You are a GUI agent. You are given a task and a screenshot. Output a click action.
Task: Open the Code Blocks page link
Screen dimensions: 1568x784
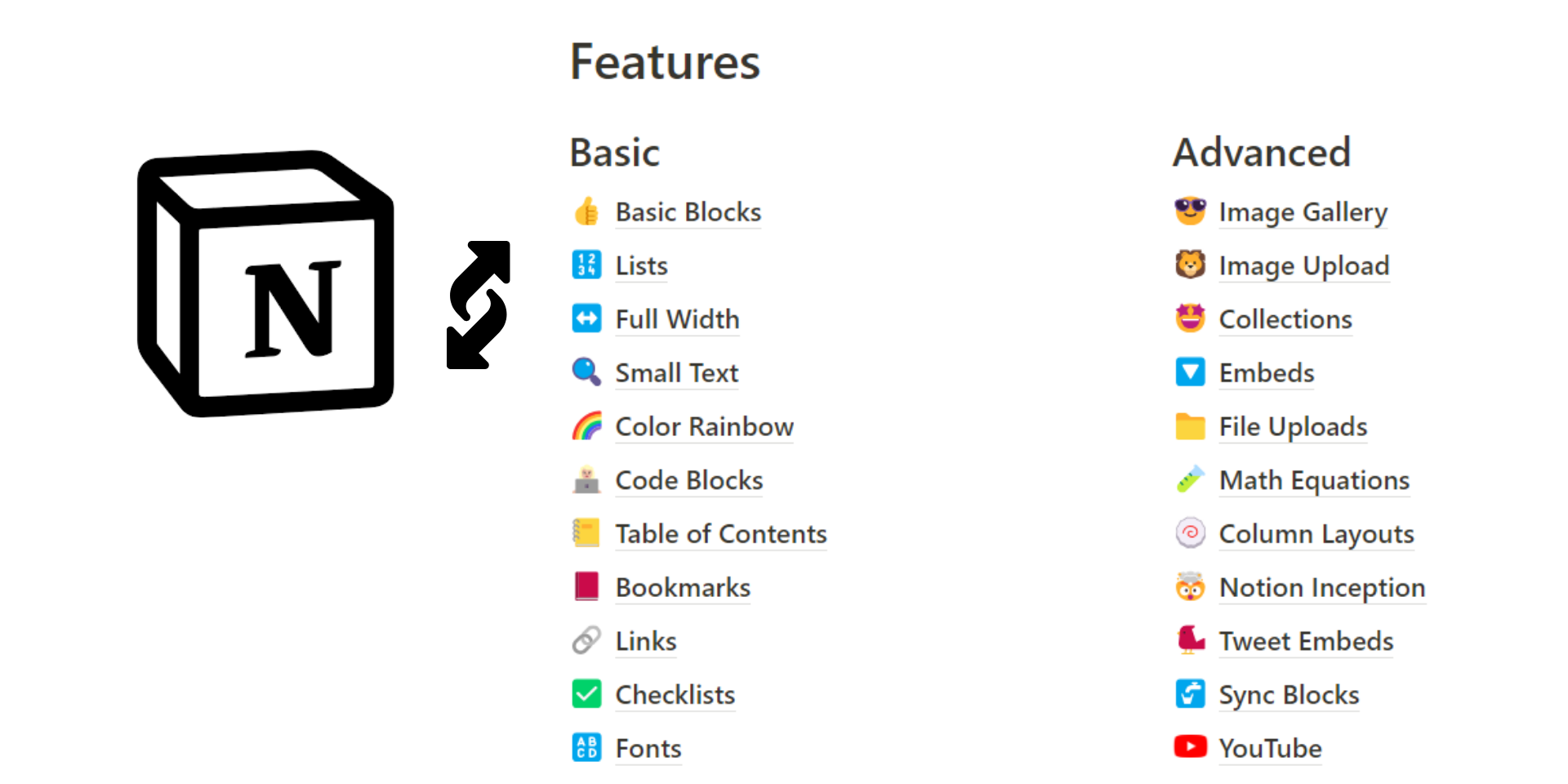point(688,480)
